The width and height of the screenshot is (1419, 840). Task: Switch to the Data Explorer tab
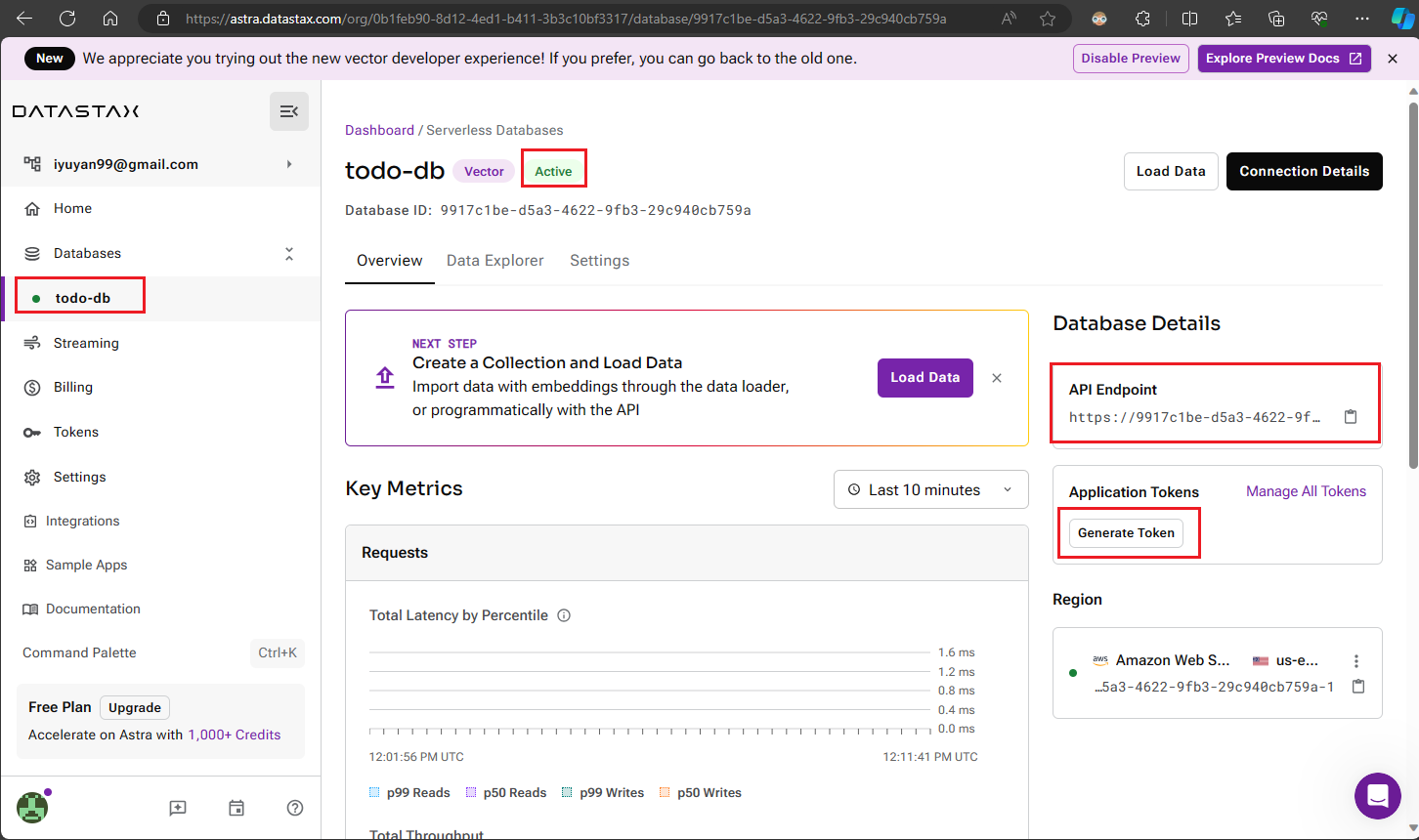pyautogui.click(x=495, y=261)
